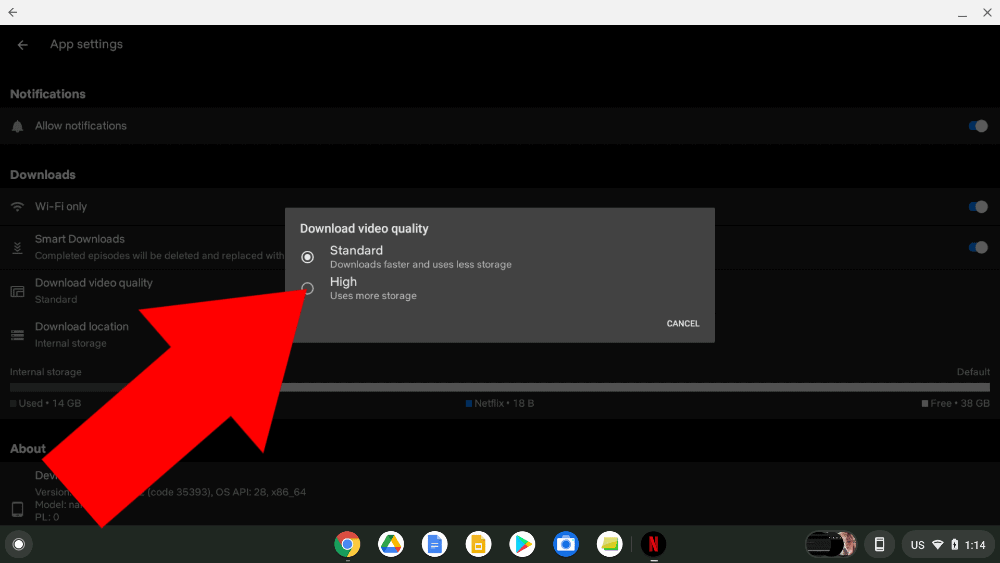Image resolution: width=1000 pixels, height=563 pixels.
Task: Open Google Drive from the shelf
Action: click(391, 544)
